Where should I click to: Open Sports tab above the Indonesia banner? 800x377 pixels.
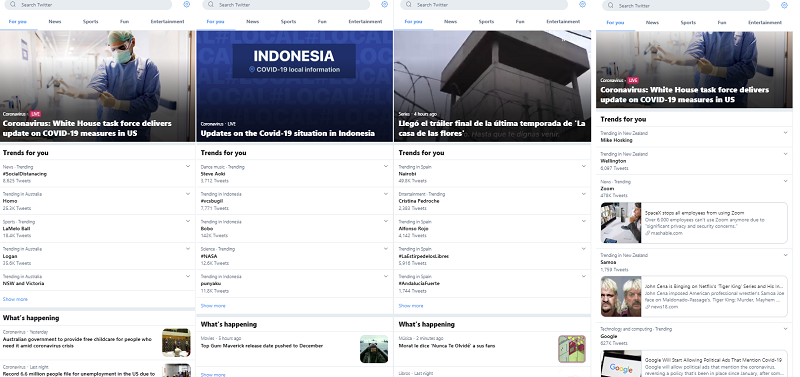coord(288,21)
